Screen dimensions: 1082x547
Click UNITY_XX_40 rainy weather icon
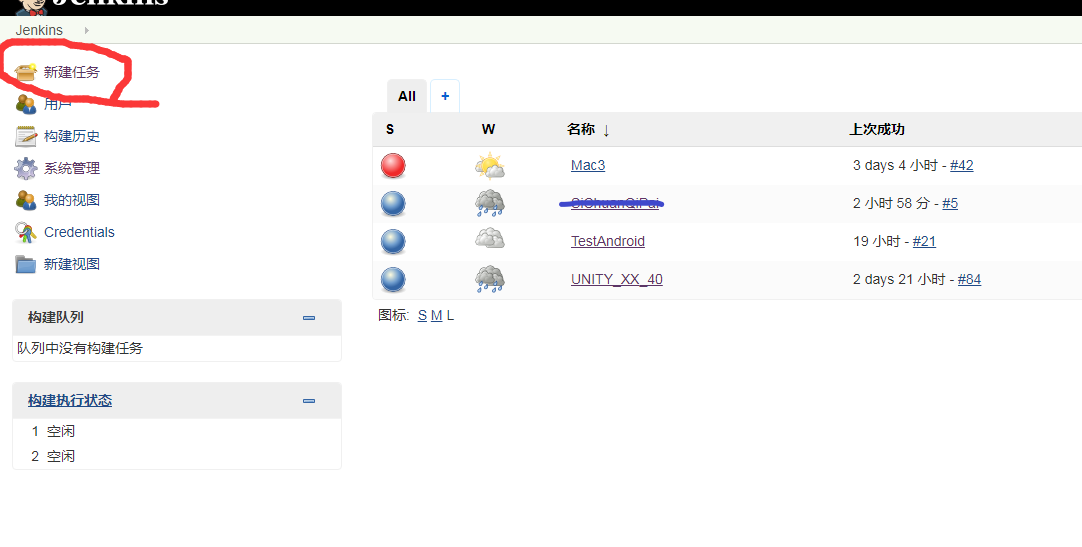click(x=490, y=279)
